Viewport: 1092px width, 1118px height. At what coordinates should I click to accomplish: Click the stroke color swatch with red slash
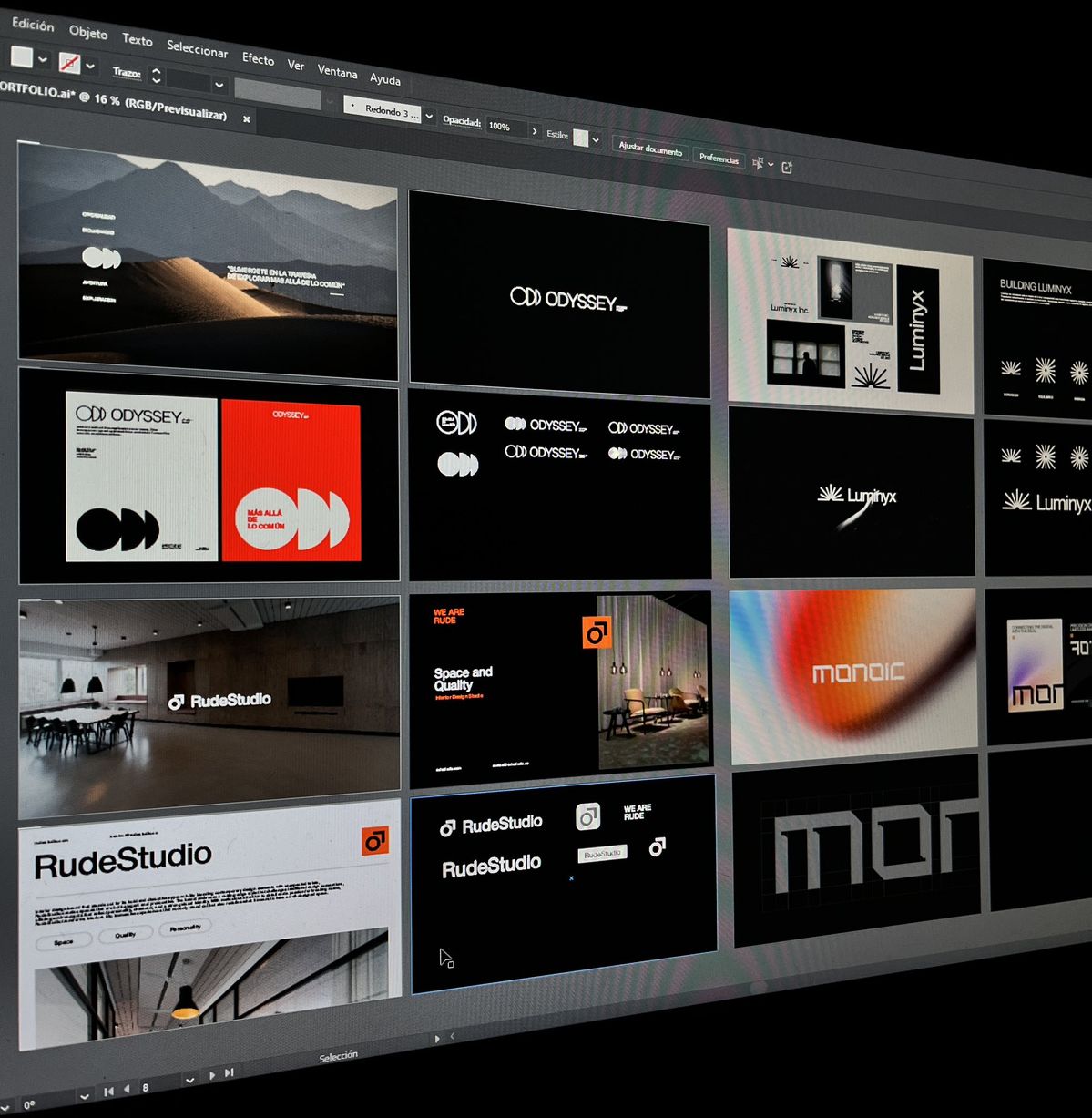tap(69, 63)
